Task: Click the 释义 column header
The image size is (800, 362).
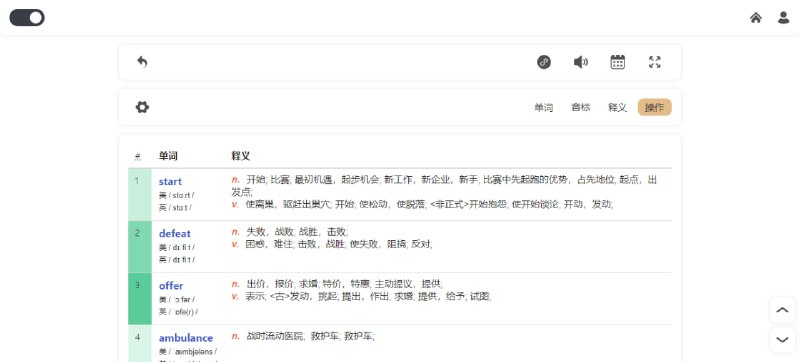Action: point(241,156)
